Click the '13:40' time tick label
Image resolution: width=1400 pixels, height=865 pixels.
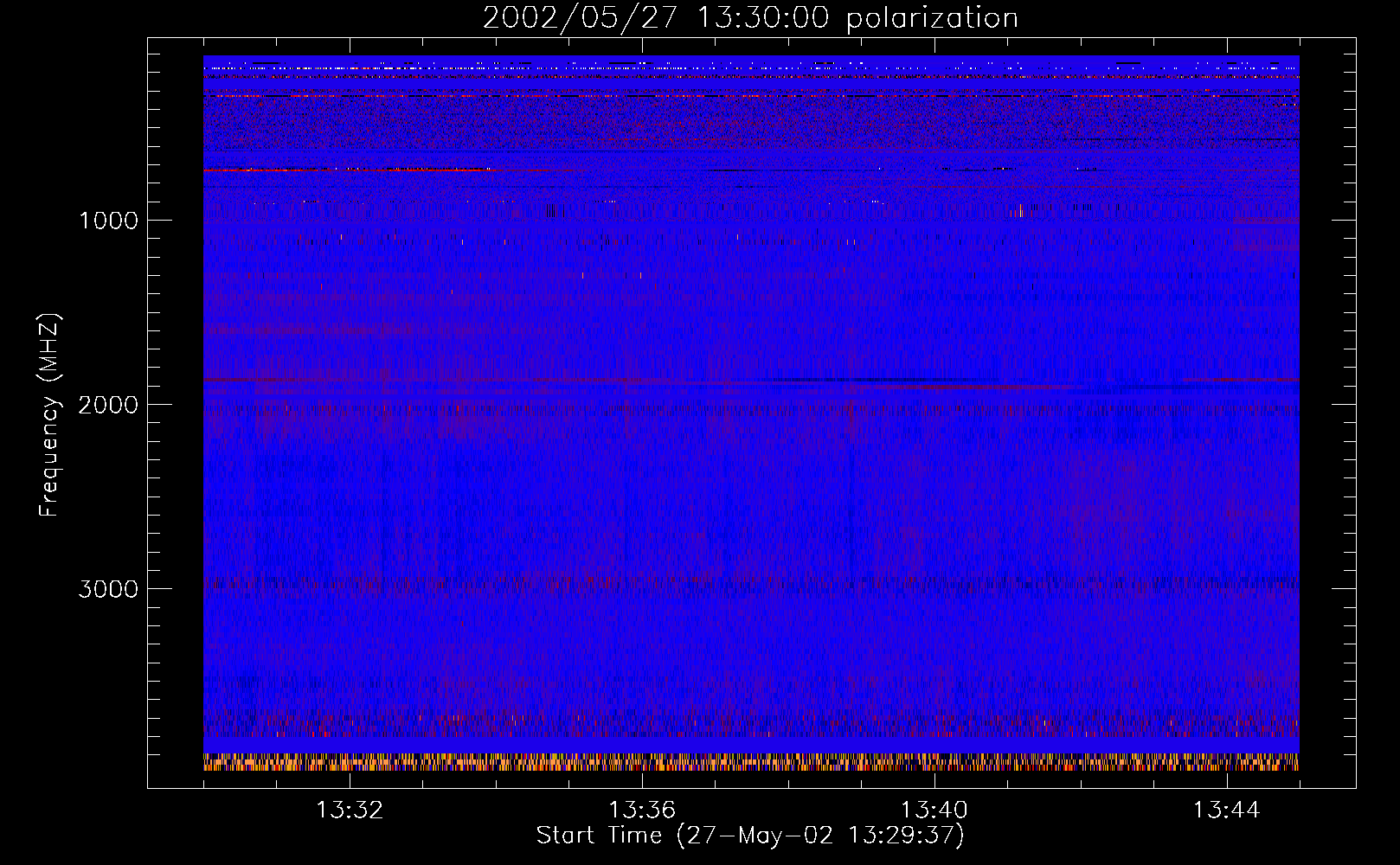coord(934,811)
